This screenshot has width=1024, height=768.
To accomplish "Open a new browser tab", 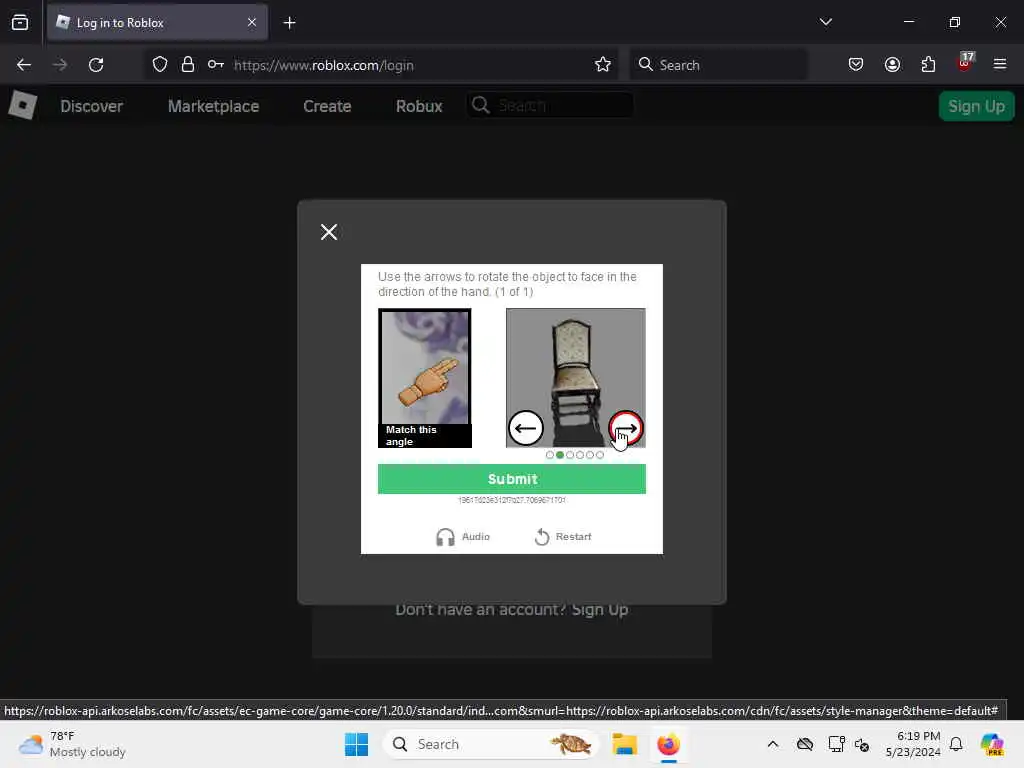I will coord(289,23).
